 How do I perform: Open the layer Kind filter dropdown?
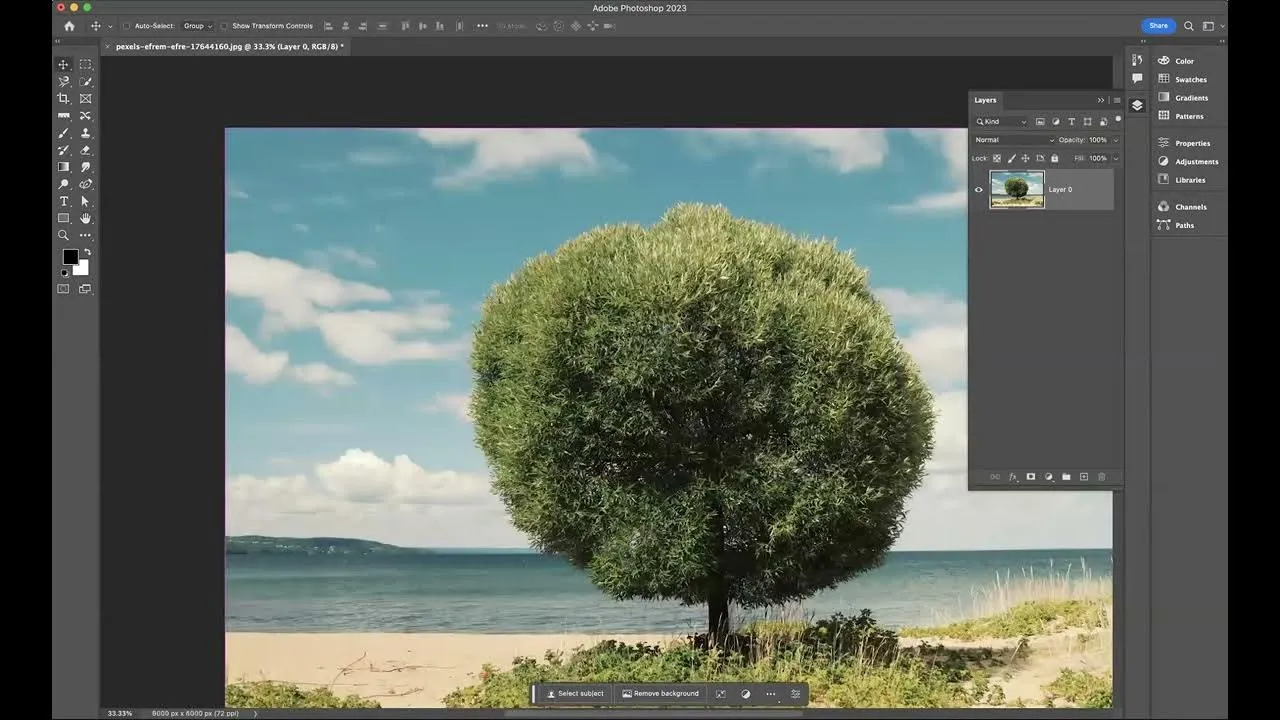[x=1024, y=121]
